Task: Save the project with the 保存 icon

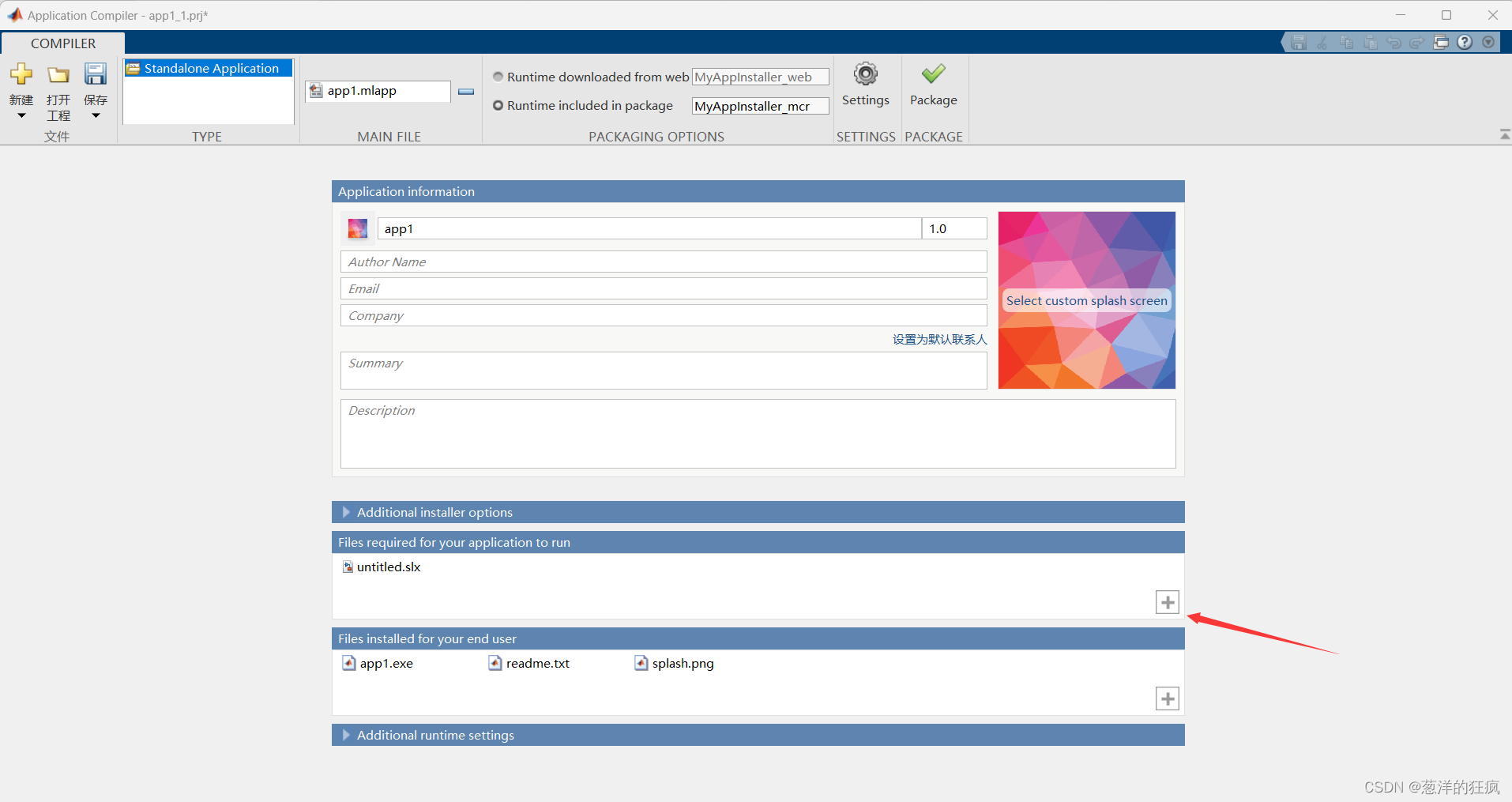Action: (95, 73)
